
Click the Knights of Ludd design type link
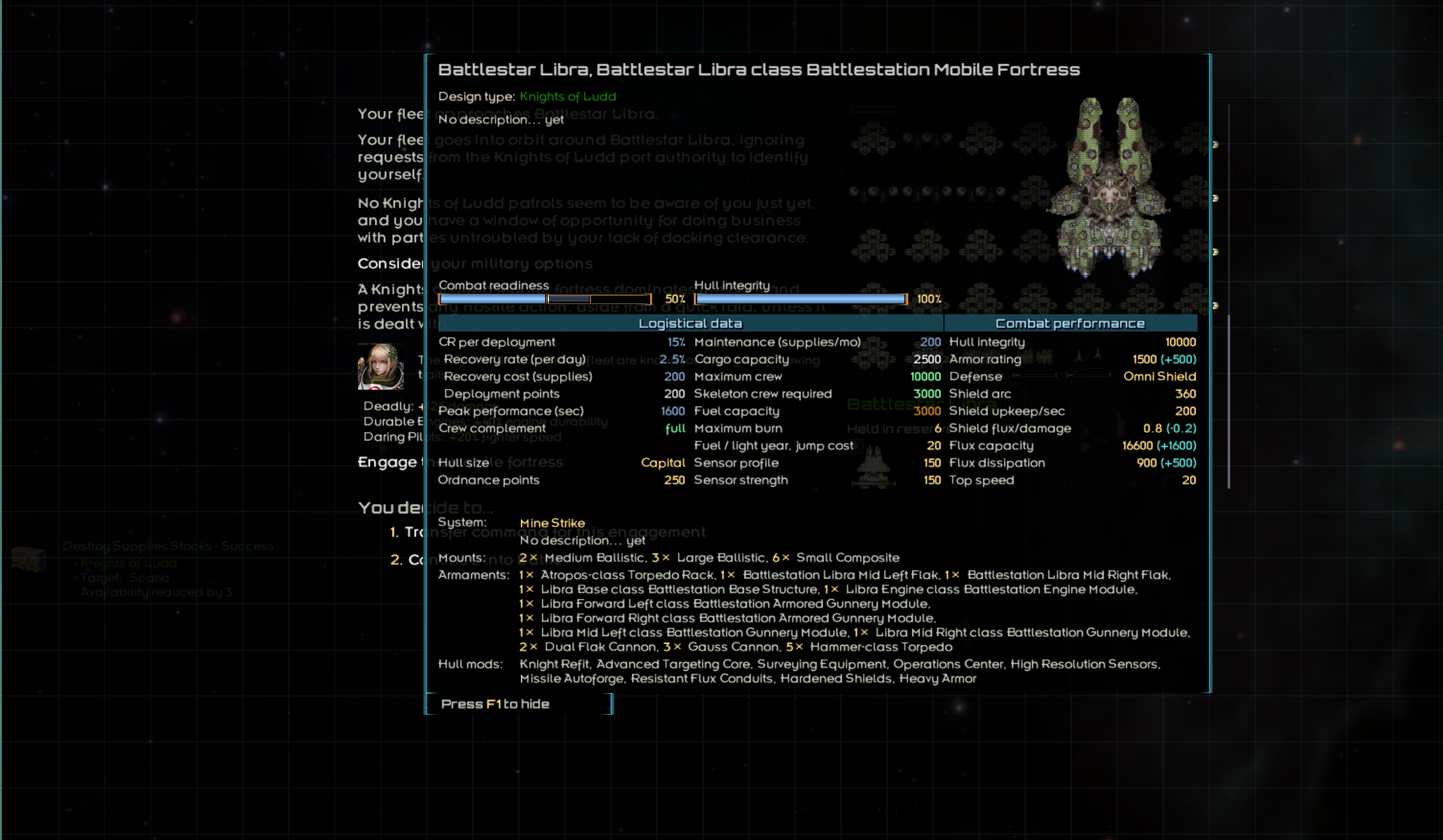click(x=567, y=96)
